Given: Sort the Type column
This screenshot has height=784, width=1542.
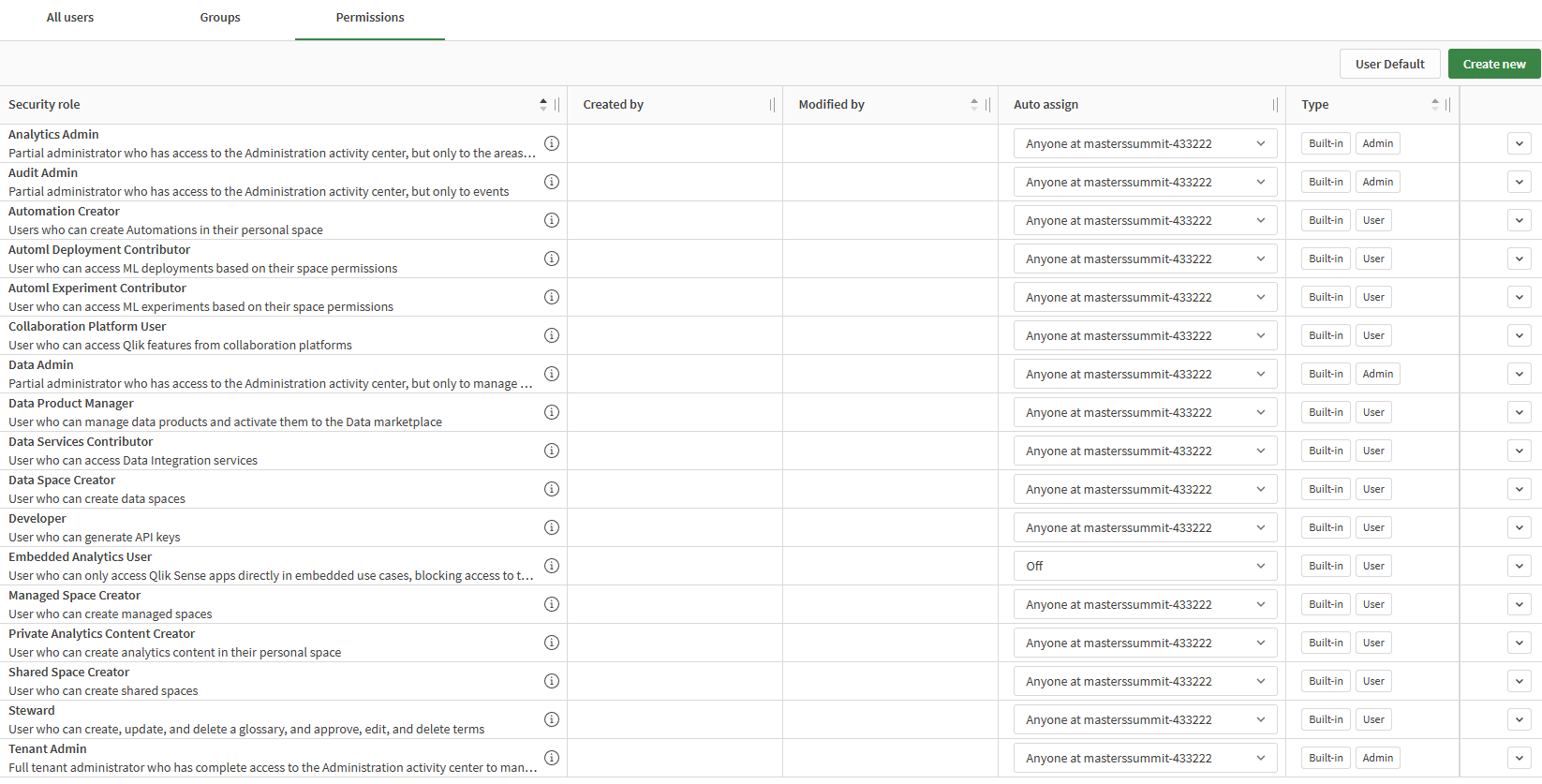Looking at the screenshot, I should click(1434, 105).
